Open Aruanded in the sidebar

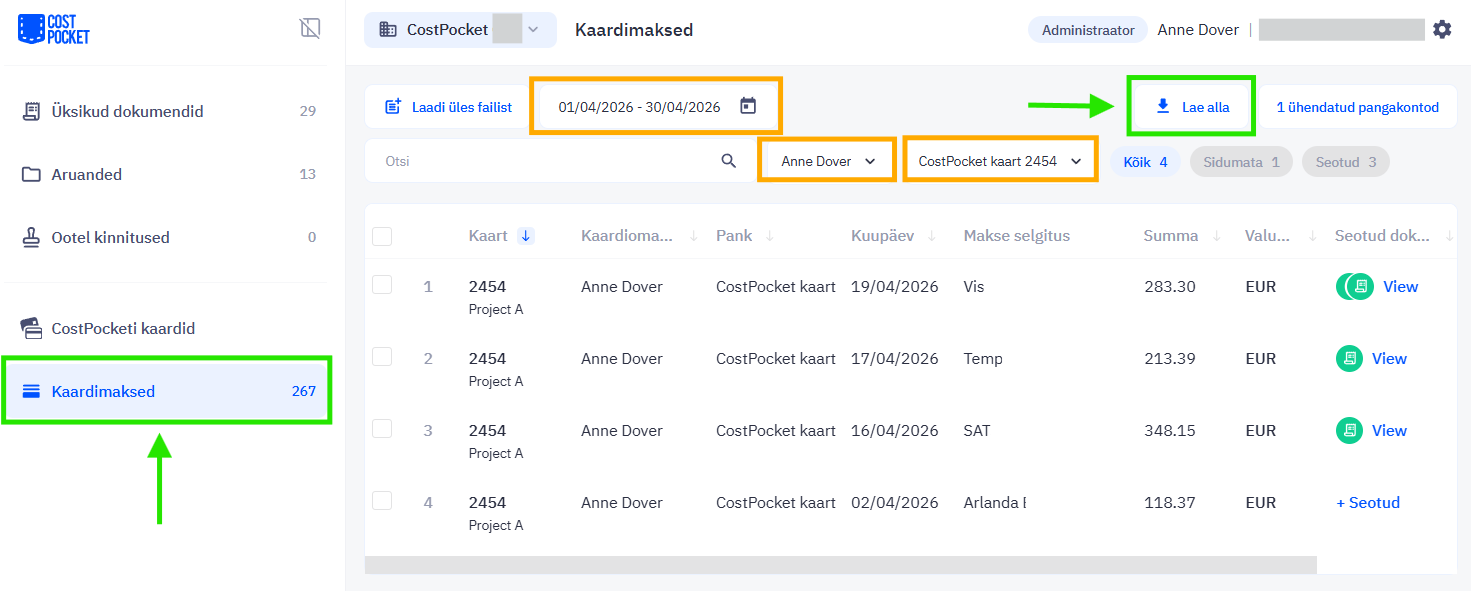87,175
